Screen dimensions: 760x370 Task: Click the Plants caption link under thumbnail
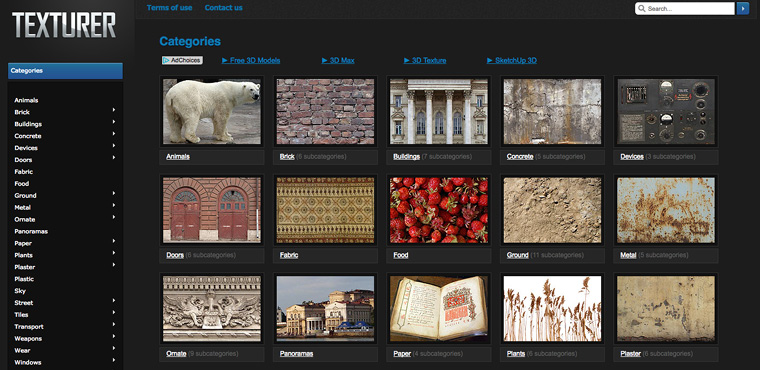516,354
